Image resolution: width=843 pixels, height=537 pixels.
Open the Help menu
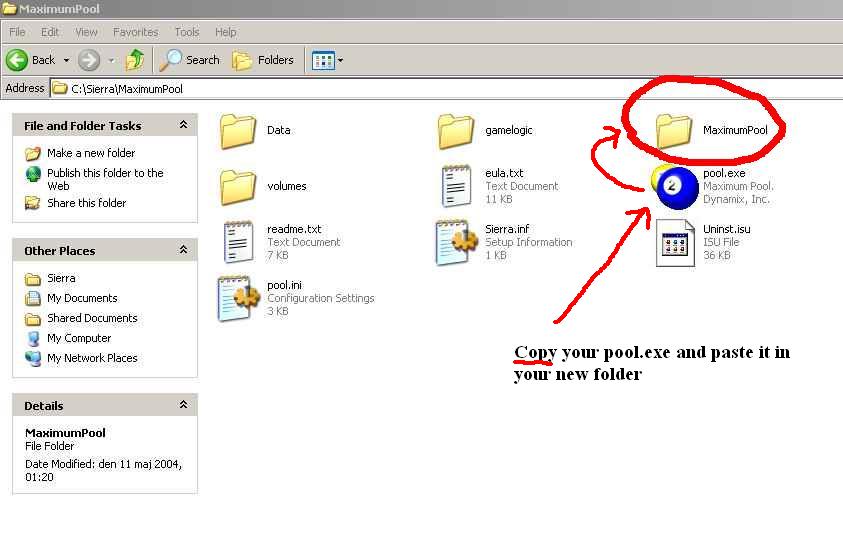click(x=225, y=32)
